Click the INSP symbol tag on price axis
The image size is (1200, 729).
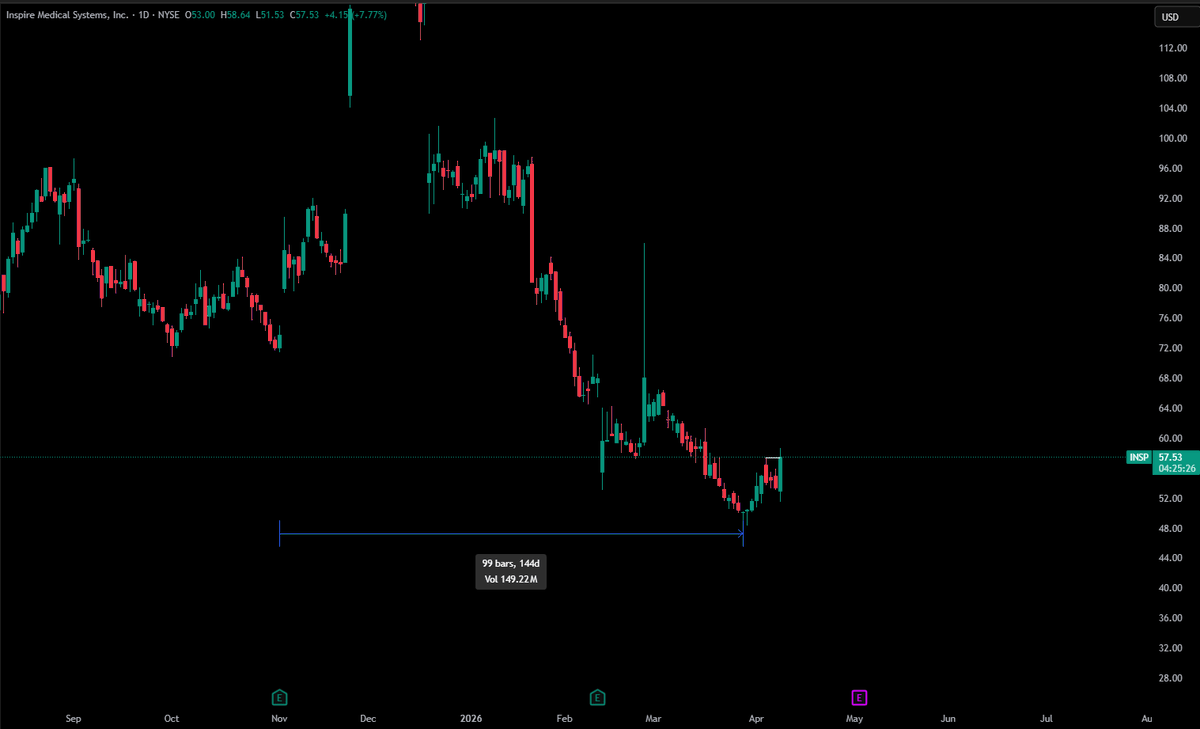point(1139,457)
